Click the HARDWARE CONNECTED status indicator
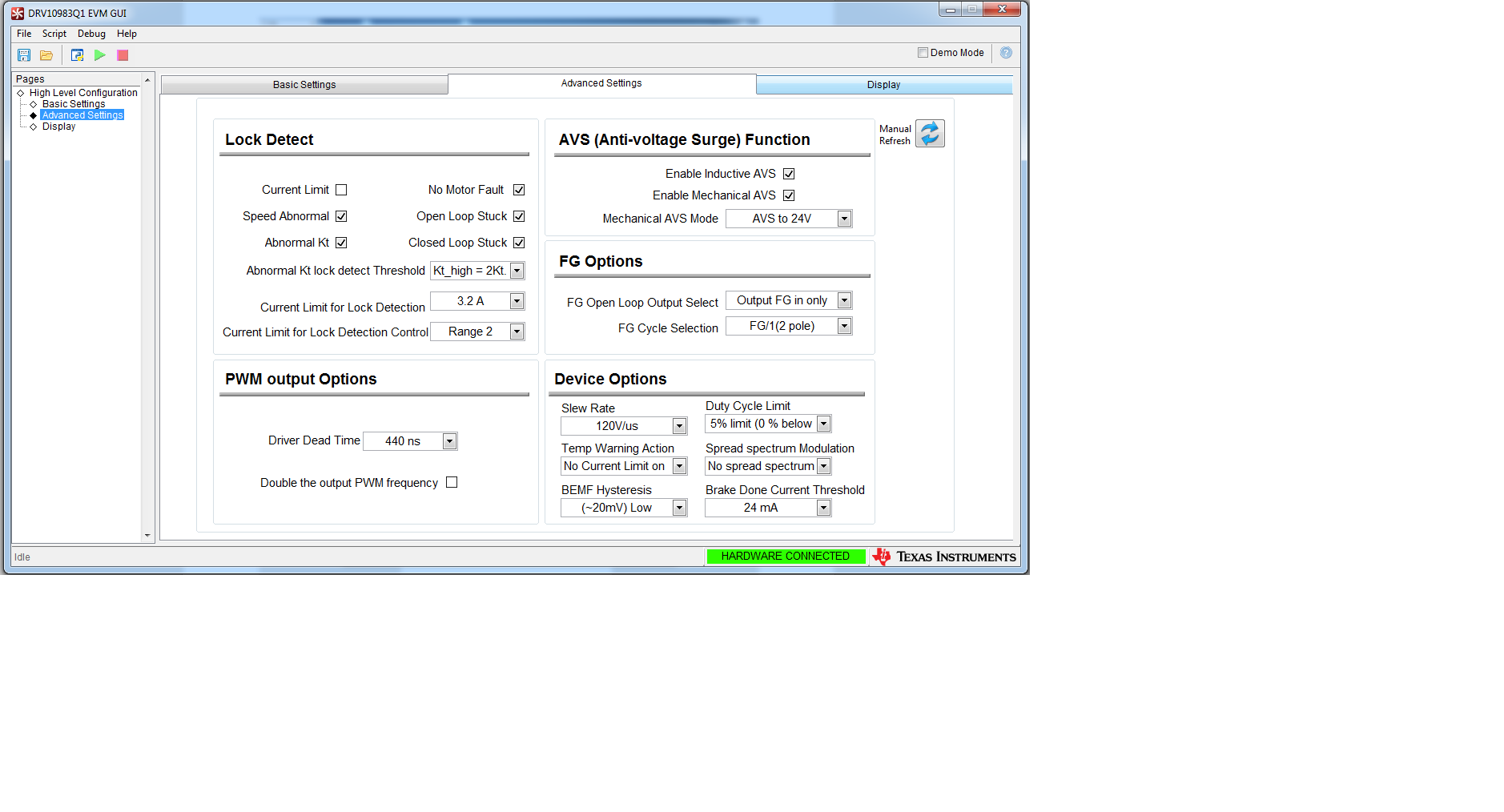This screenshot has width=1504, height=812. click(786, 557)
